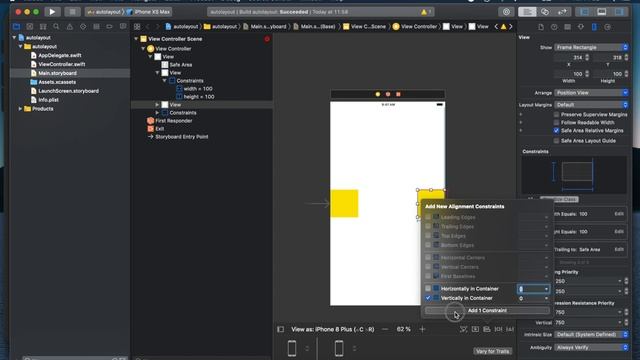640x360 pixels.
Task: Open the Attributes inspector
Action: click(581, 27)
